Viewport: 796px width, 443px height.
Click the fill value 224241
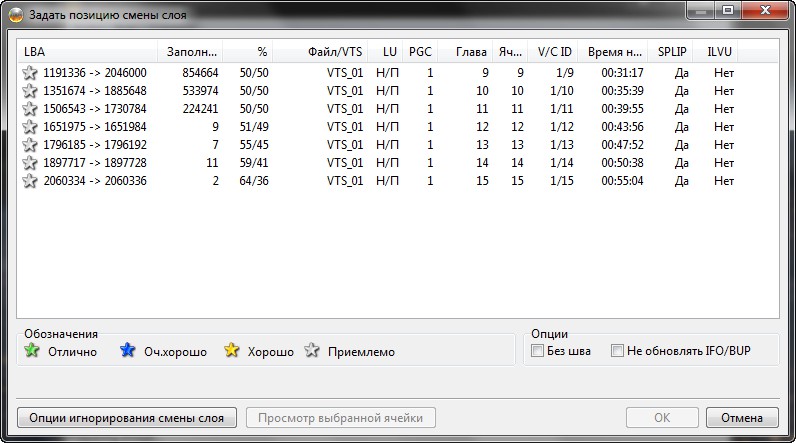pyautogui.click(x=201, y=109)
